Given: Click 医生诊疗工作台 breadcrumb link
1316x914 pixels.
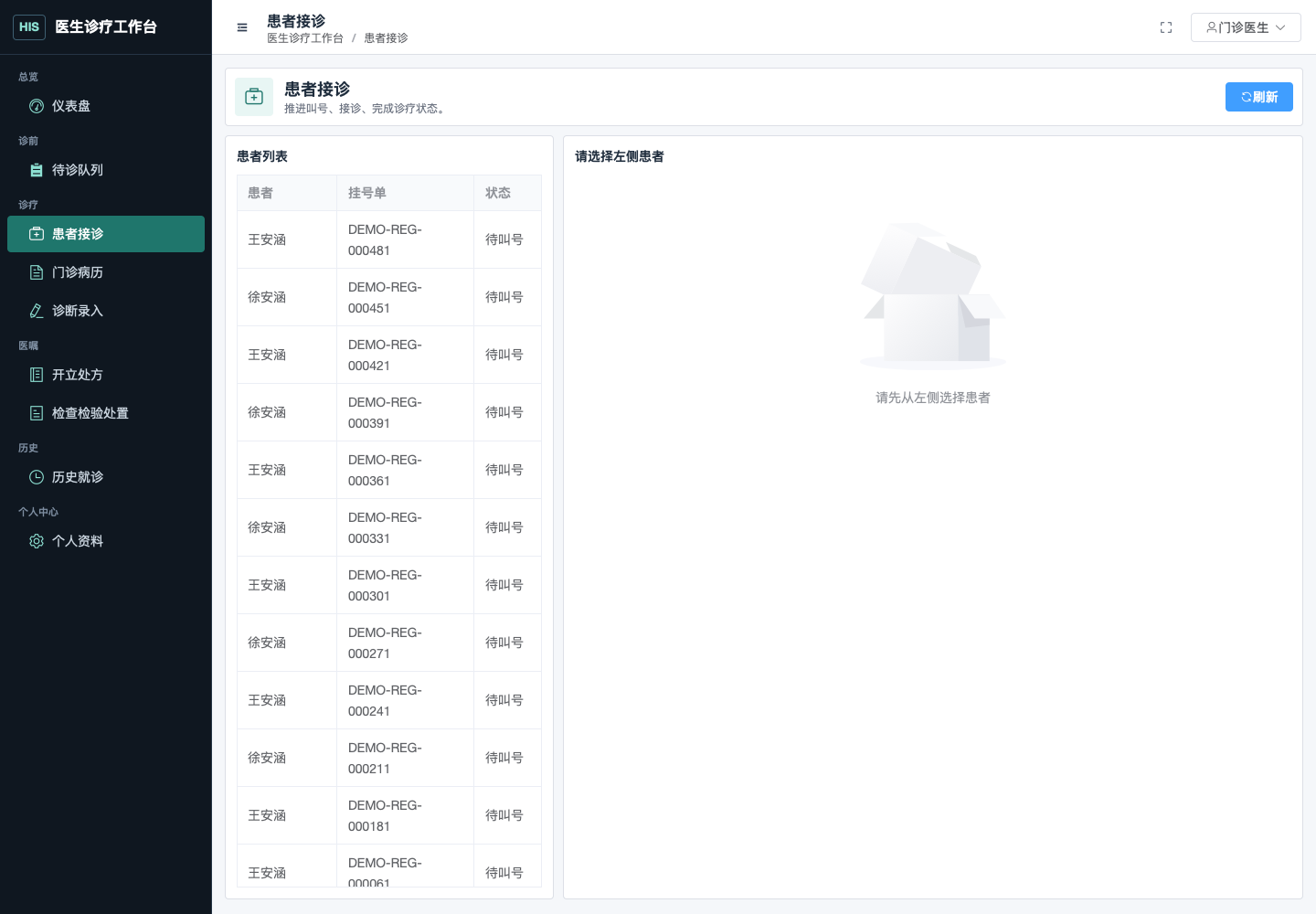Looking at the screenshot, I should pos(305,38).
